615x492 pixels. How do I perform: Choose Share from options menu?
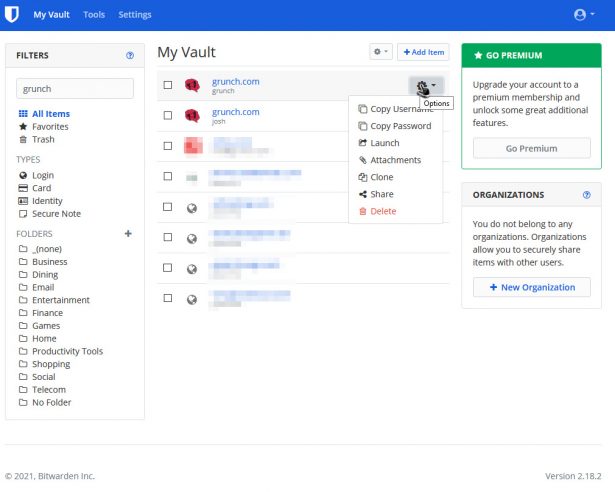(x=395, y=194)
